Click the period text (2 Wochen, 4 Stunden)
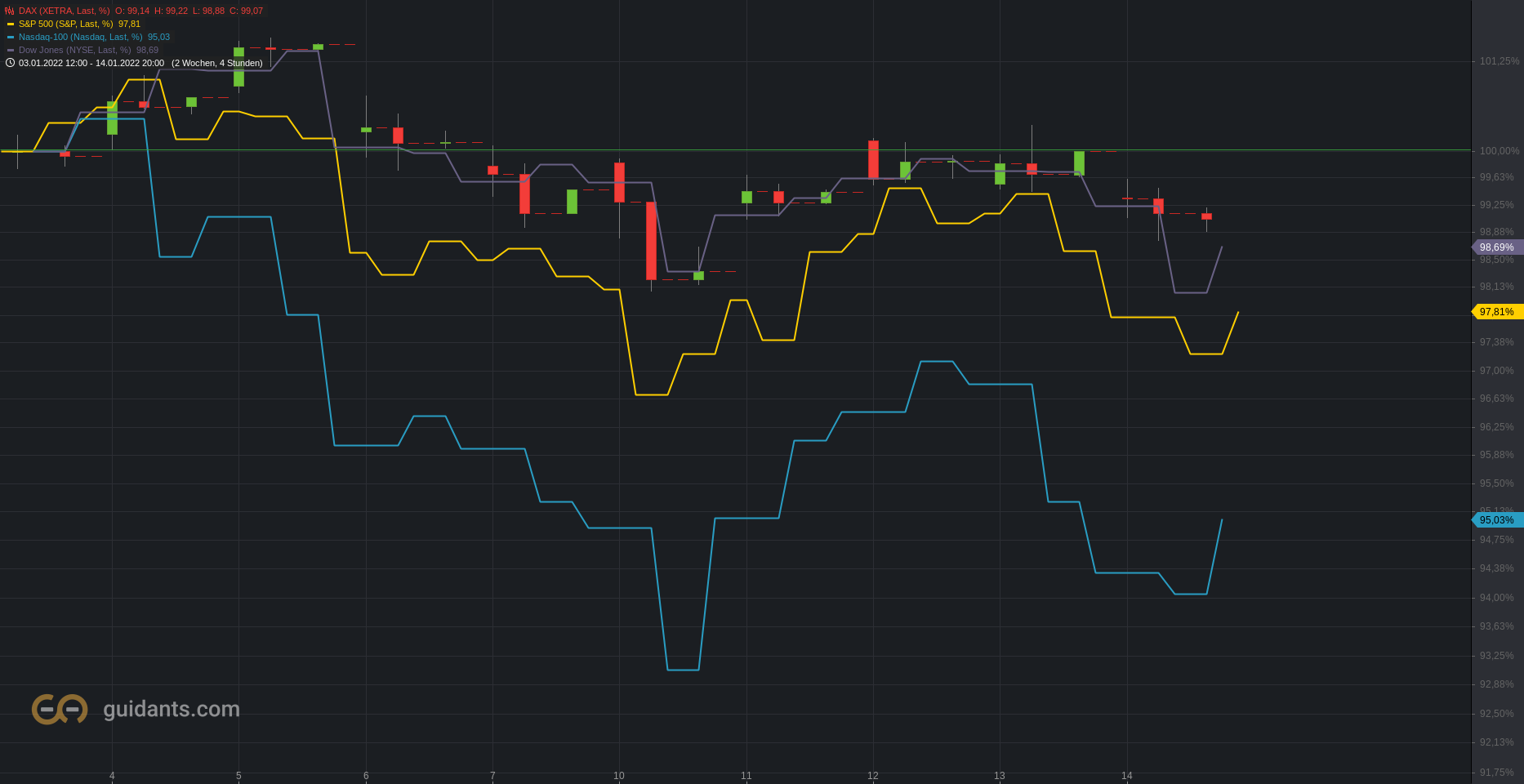The image size is (1524, 784). 217,63
